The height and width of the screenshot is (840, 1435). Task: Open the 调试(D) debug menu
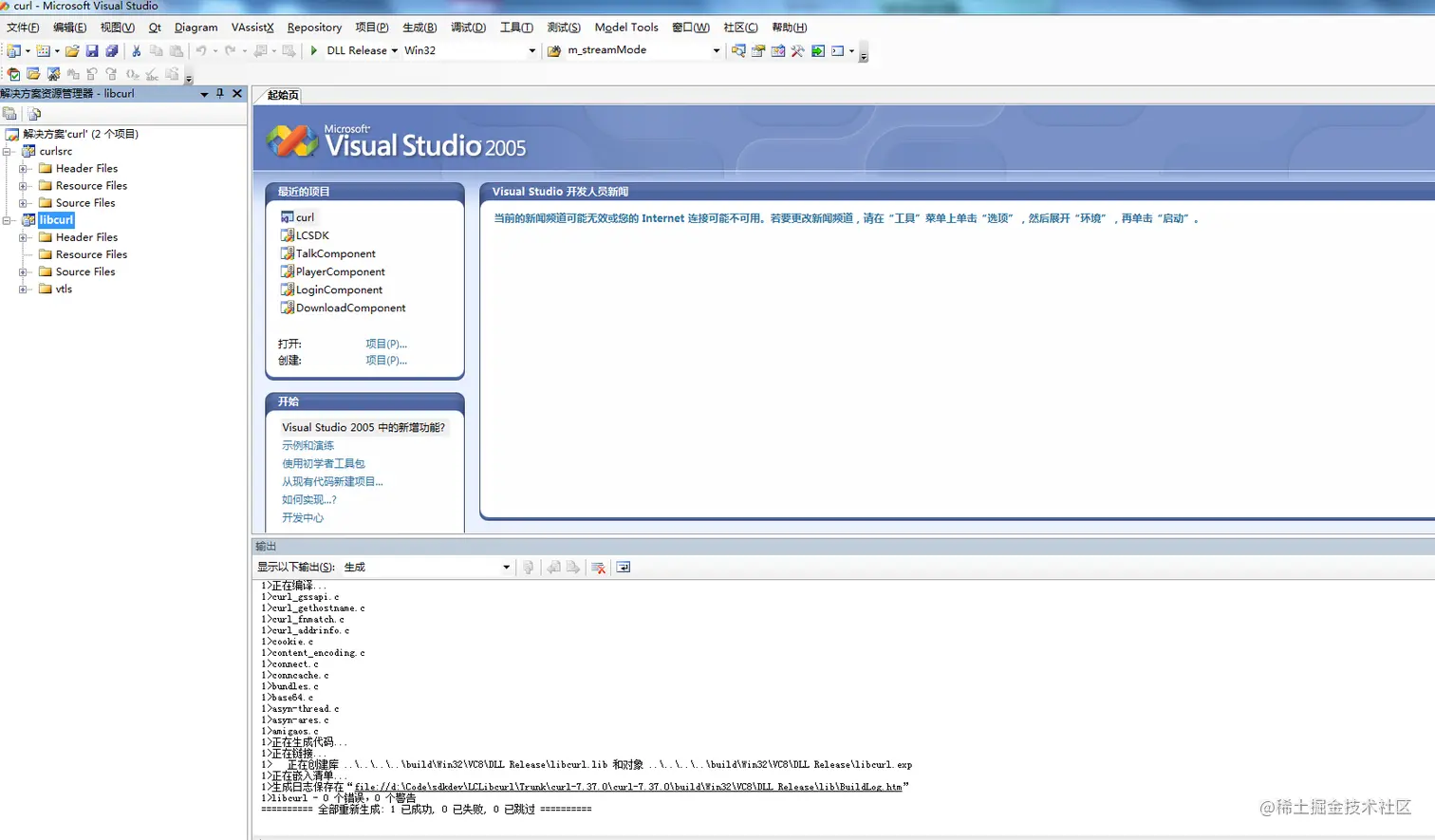[x=468, y=28]
